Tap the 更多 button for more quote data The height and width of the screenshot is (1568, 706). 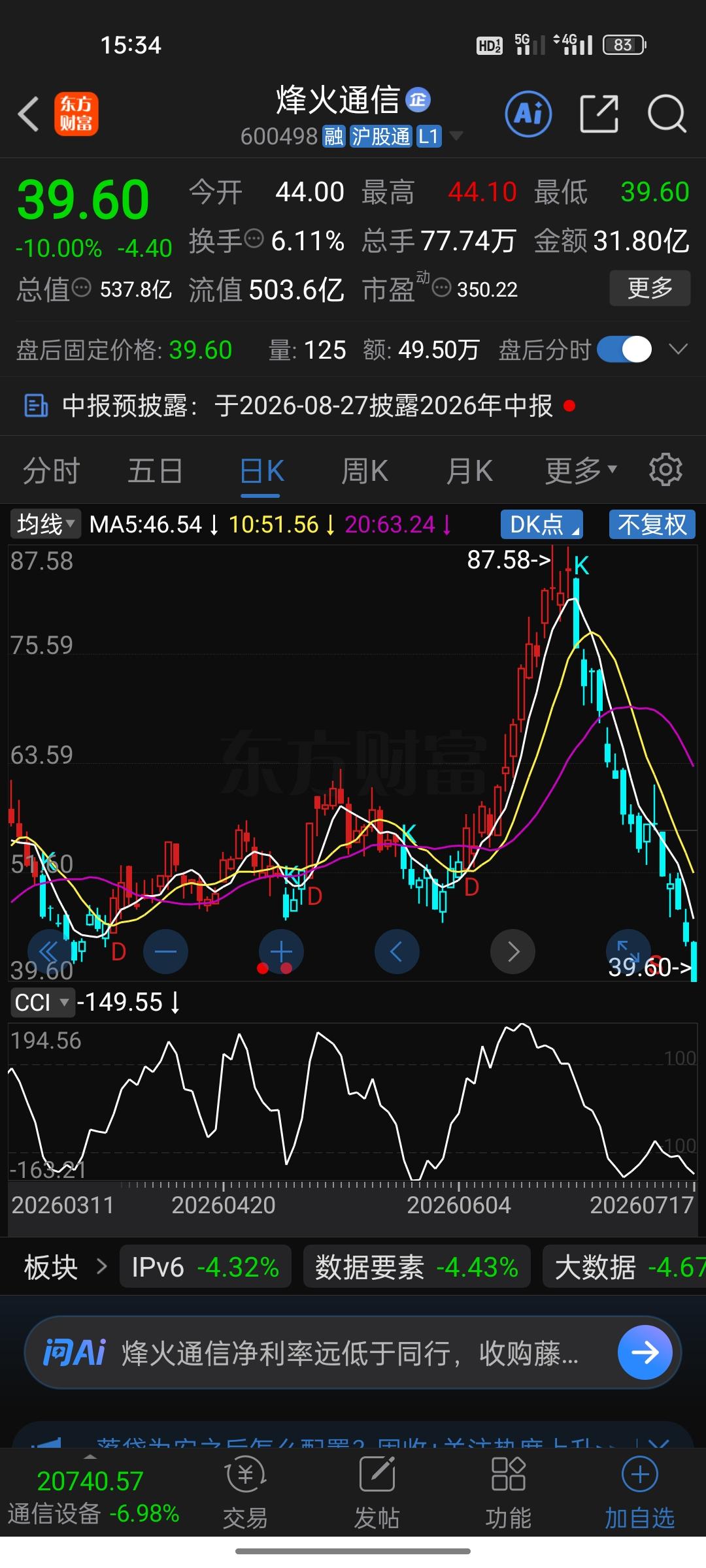[x=650, y=287]
